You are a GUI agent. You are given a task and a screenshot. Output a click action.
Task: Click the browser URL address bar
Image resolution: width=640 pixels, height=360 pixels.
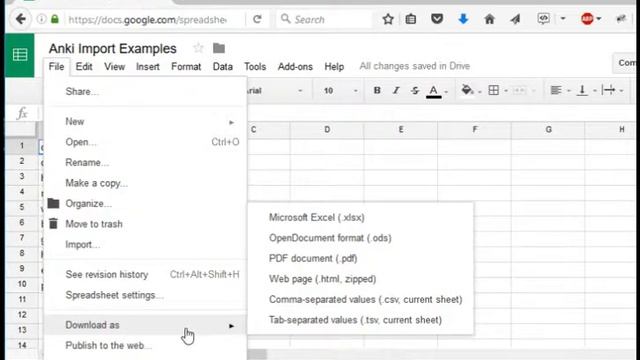tap(148, 19)
